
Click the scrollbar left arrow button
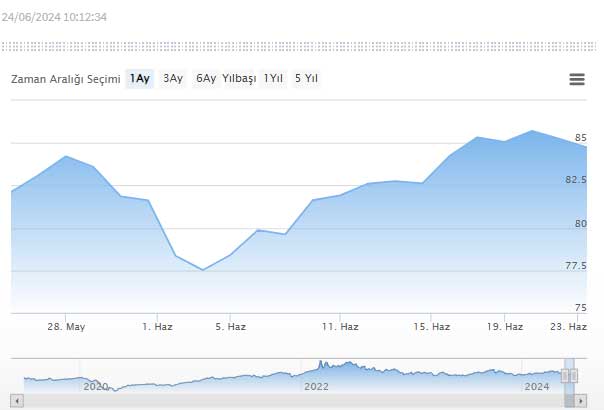click(16, 402)
